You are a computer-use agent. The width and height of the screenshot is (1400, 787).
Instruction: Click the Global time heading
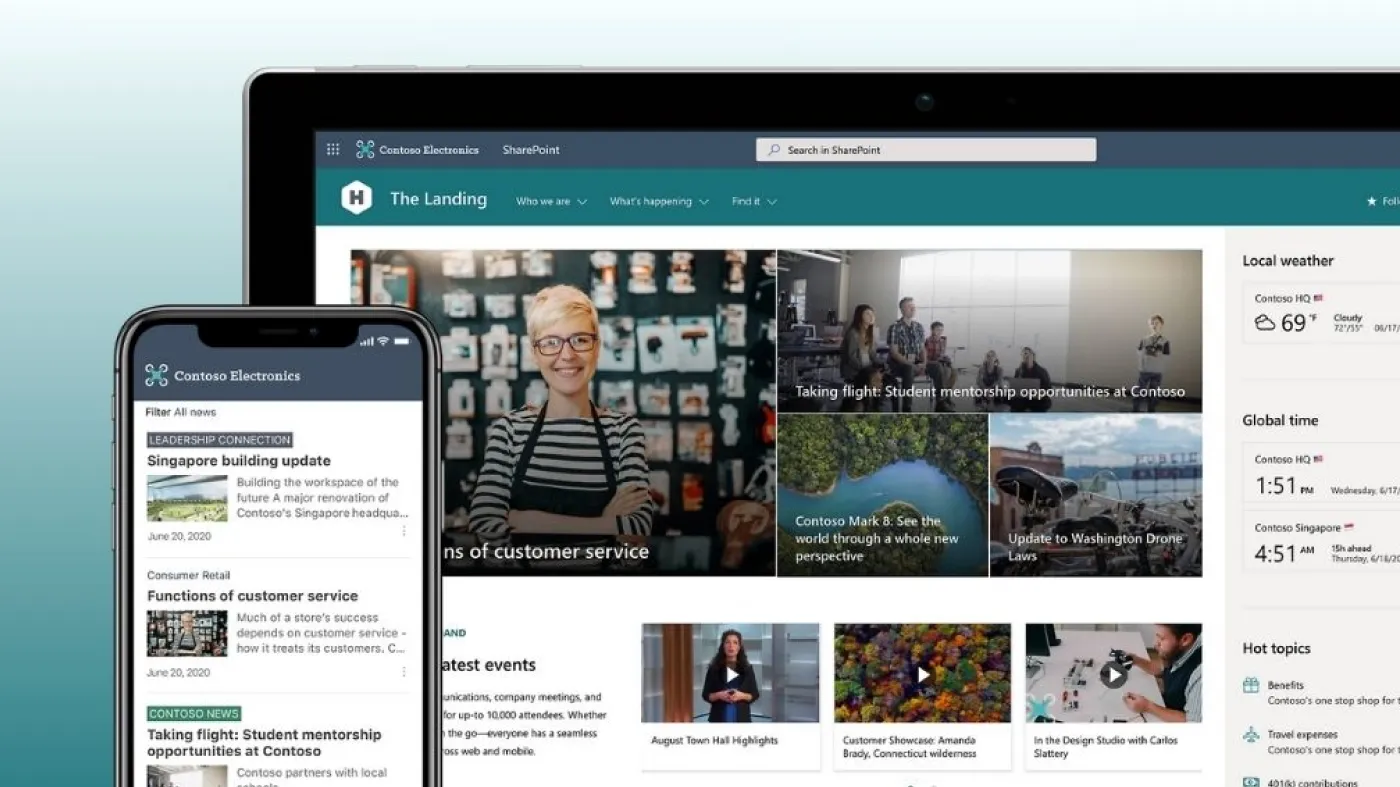(x=1280, y=420)
